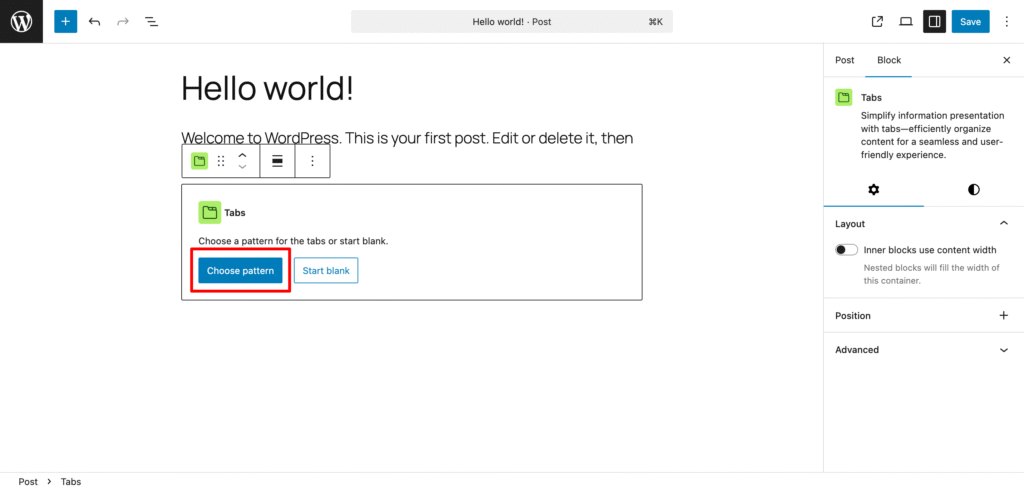Click the Choose pattern button
Viewport: 1024px width, 490px height.
pos(240,270)
